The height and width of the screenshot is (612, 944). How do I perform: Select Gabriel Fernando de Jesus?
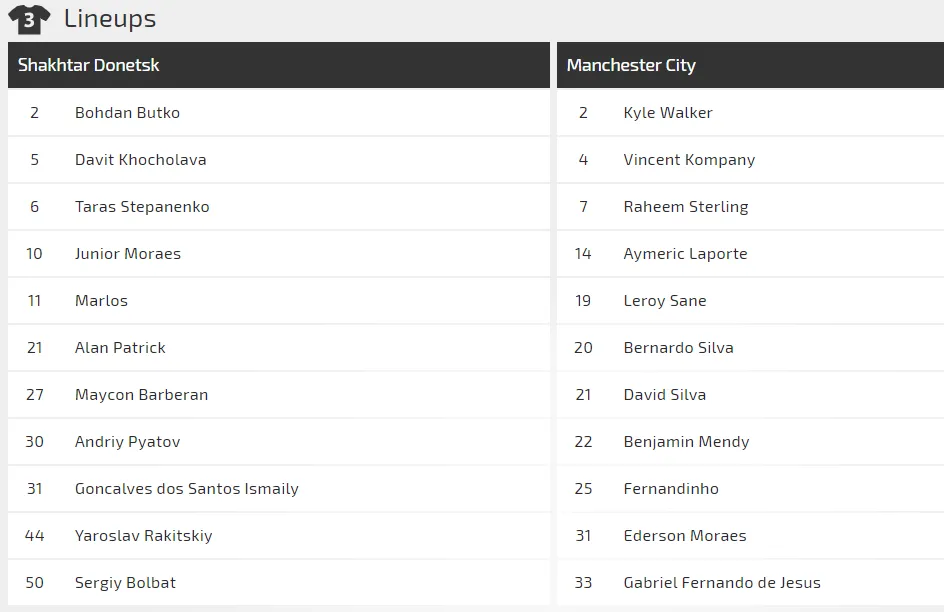tap(721, 583)
